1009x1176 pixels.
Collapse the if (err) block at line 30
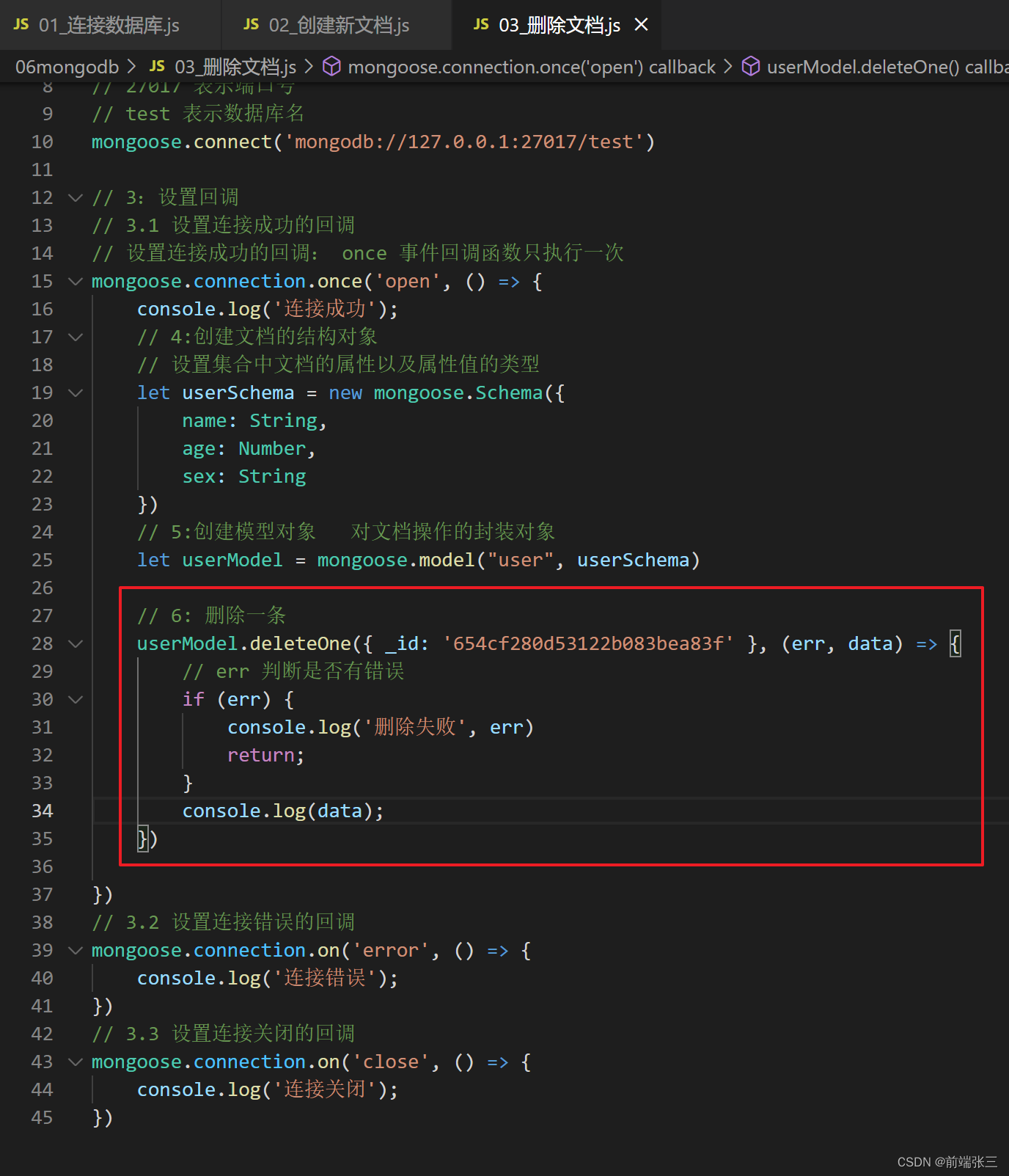pyautogui.click(x=76, y=699)
